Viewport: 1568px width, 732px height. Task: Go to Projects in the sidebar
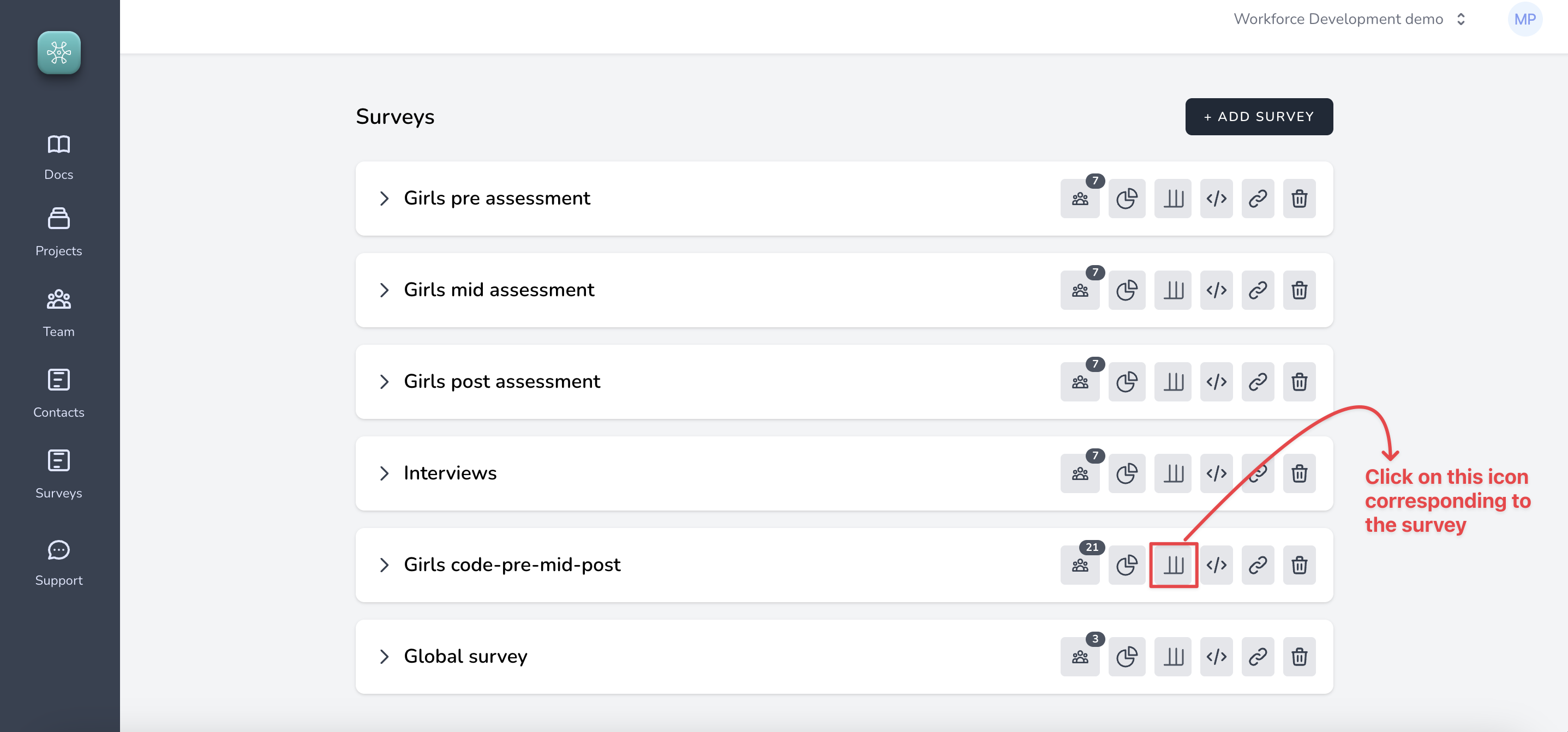point(59,232)
